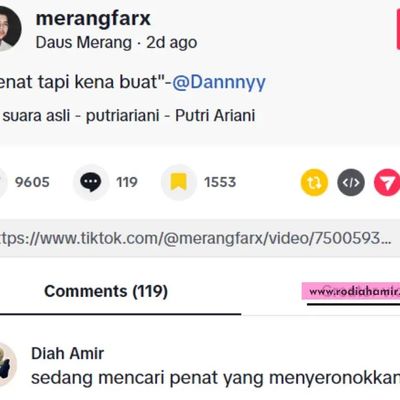Tap the yellow bookmark save icon

(179, 182)
